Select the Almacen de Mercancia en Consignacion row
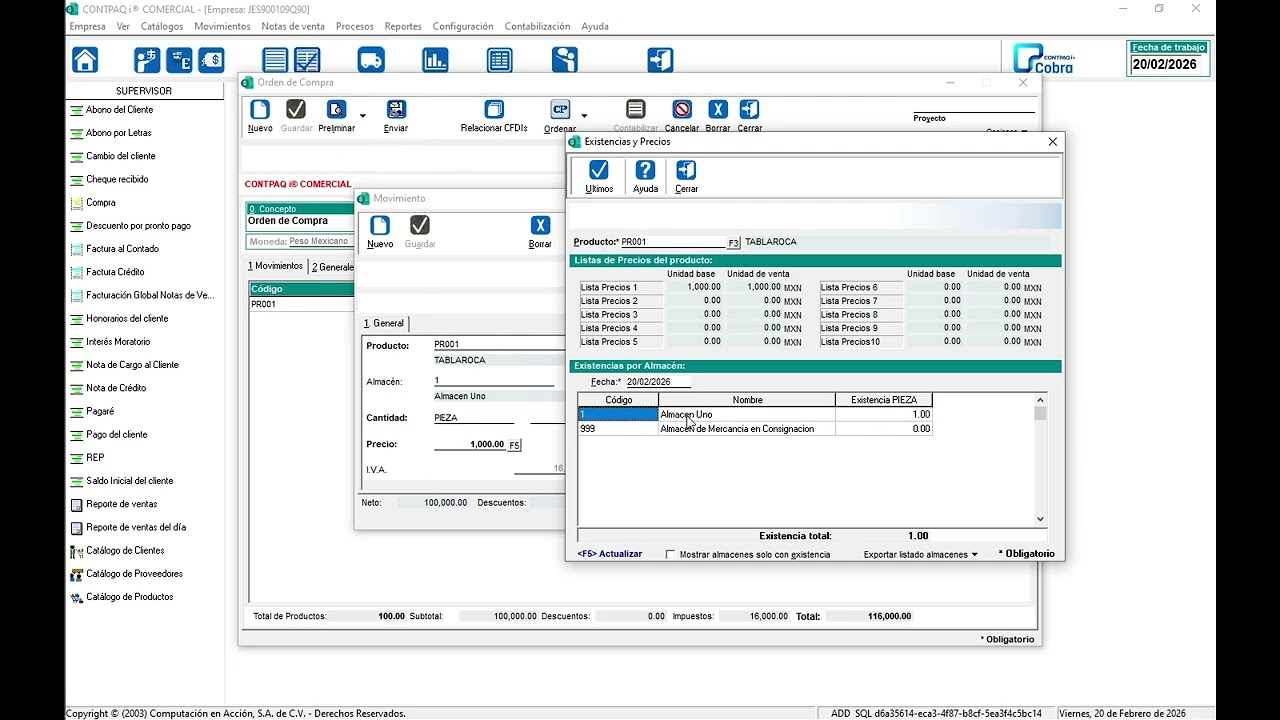 click(x=755, y=429)
